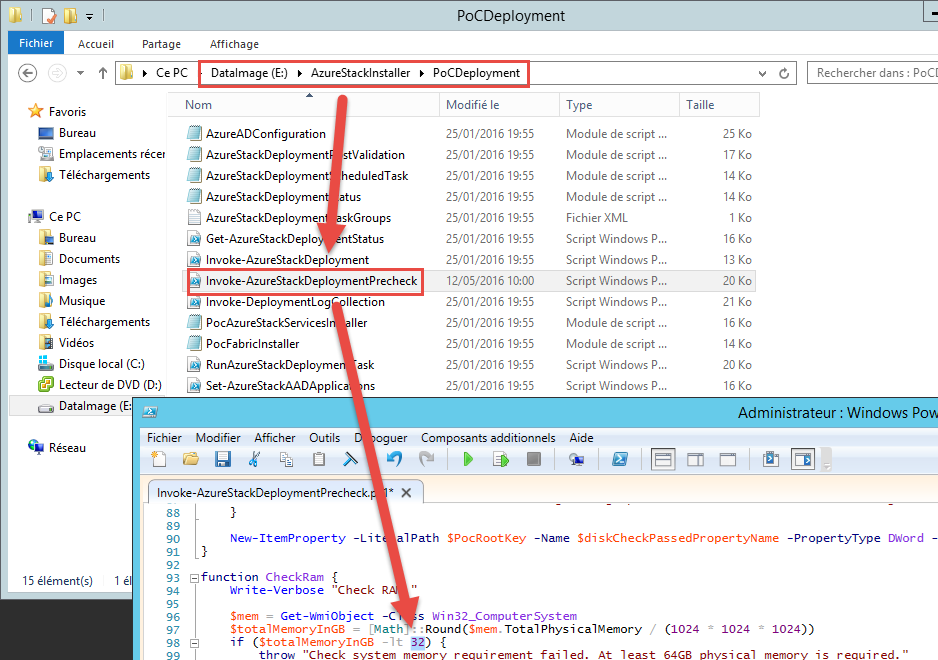Undo the last edit in ISE
This screenshot has width=938, height=660.
pyautogui.click(x=394, y=460)
